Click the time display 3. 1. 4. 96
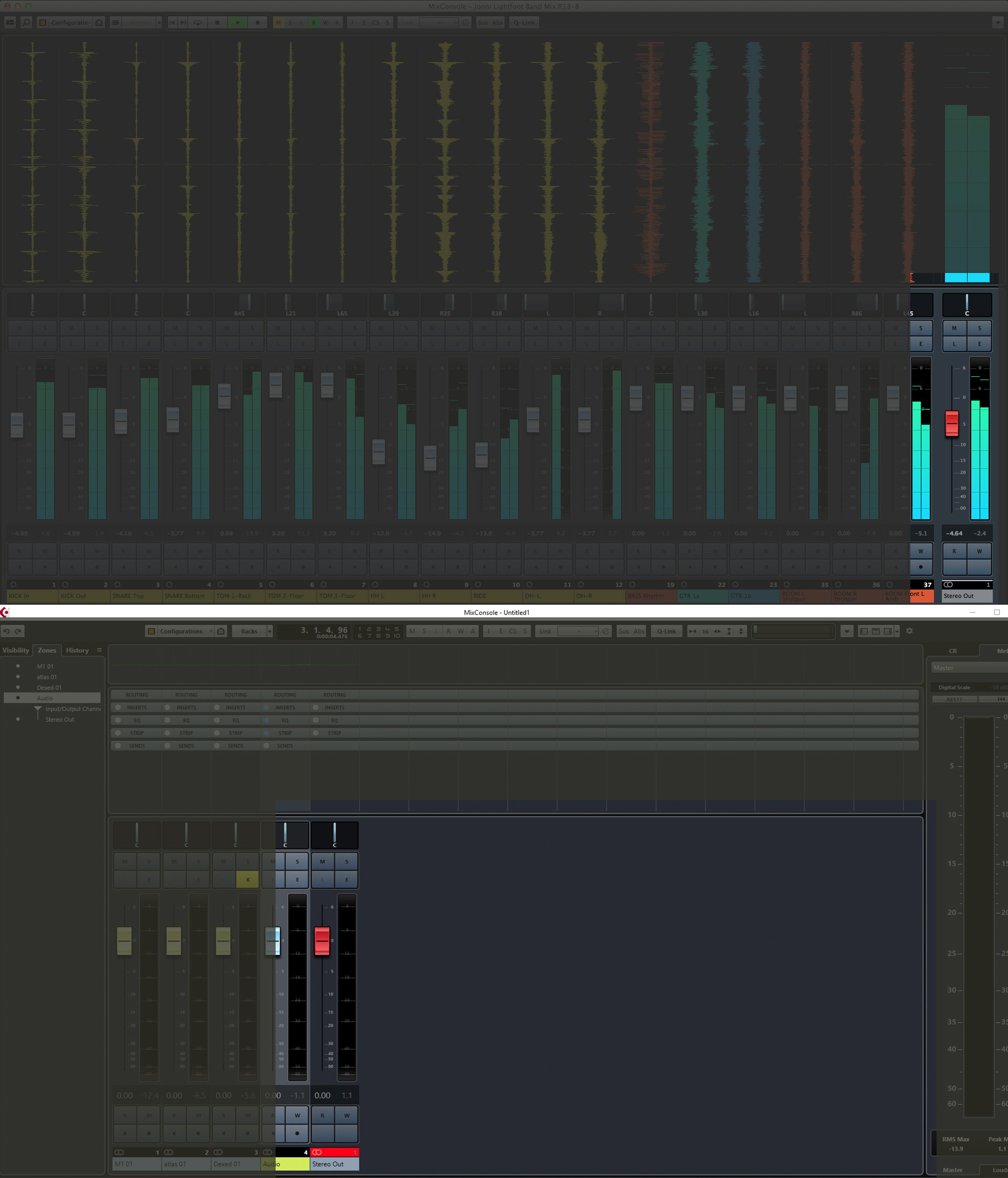The image size is (1008, 1178). 324,630
